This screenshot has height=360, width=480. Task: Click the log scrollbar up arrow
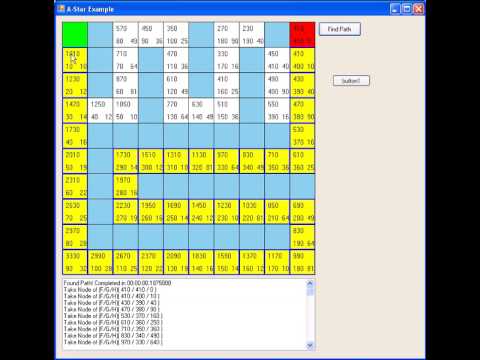(x=310, y=283)
